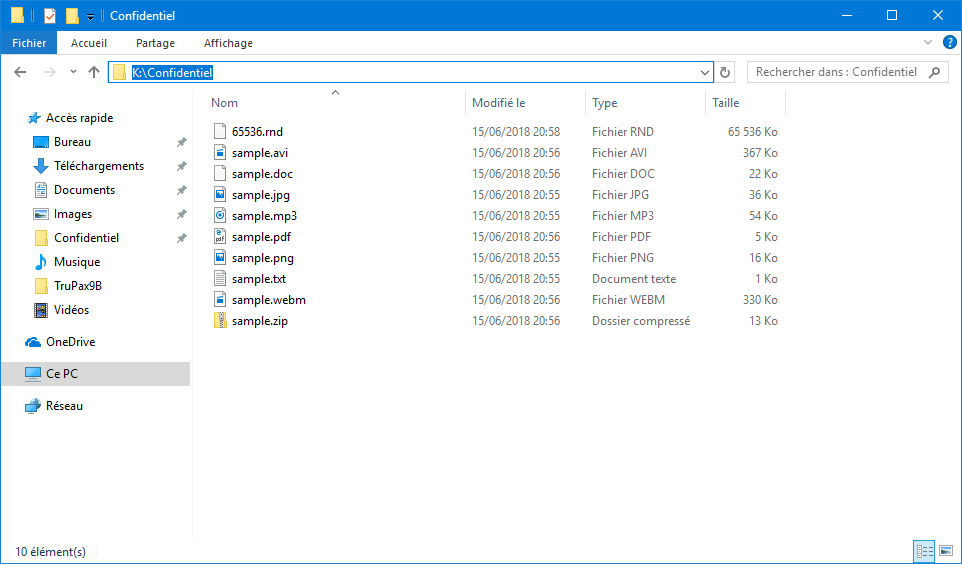Switch to the Affichage ribbon tab
Viewport: 962px width, 564px height.
click(x=228, y=43)
